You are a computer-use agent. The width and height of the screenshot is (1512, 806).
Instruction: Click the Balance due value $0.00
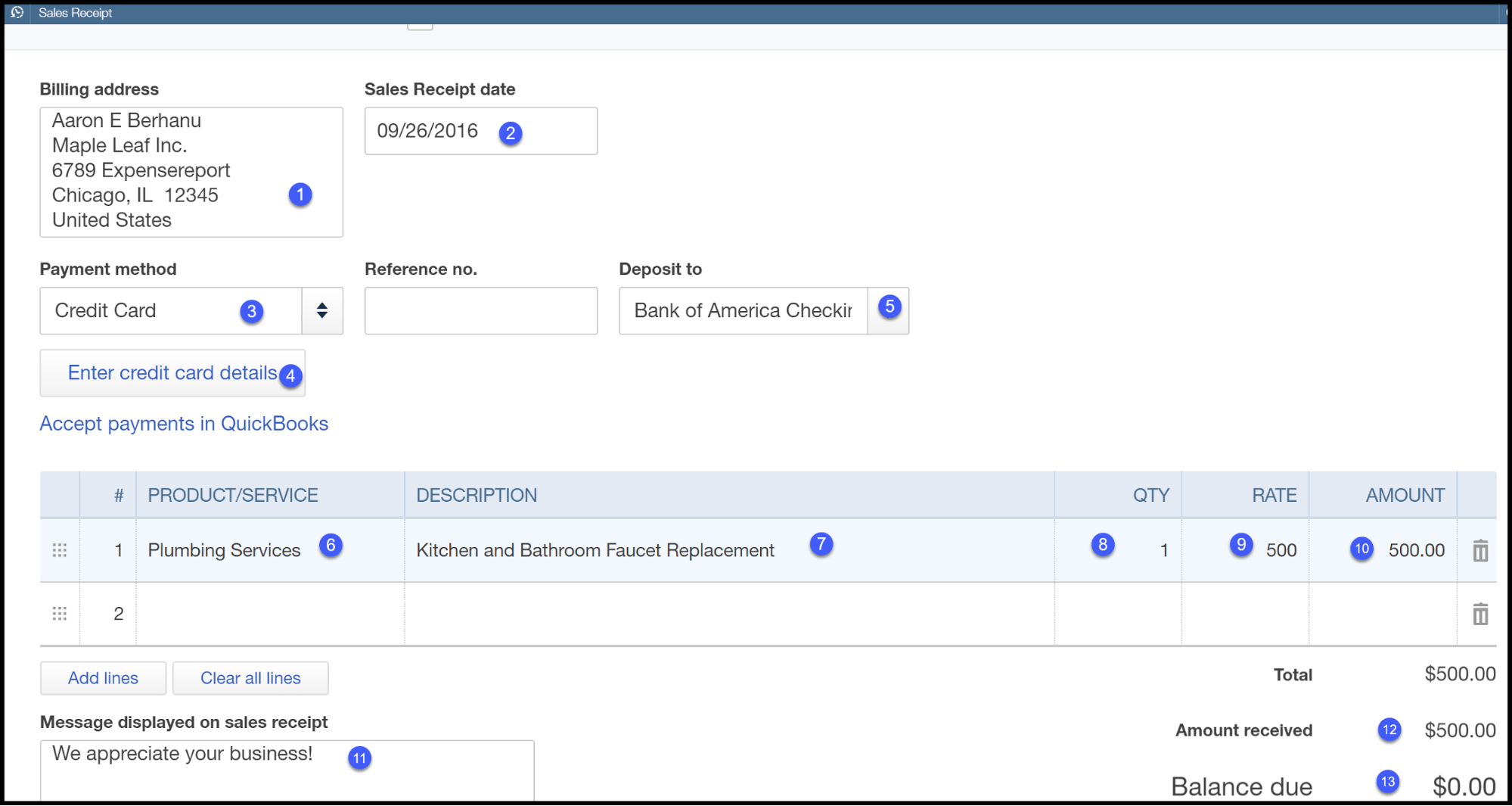(x=1464, y=787)
